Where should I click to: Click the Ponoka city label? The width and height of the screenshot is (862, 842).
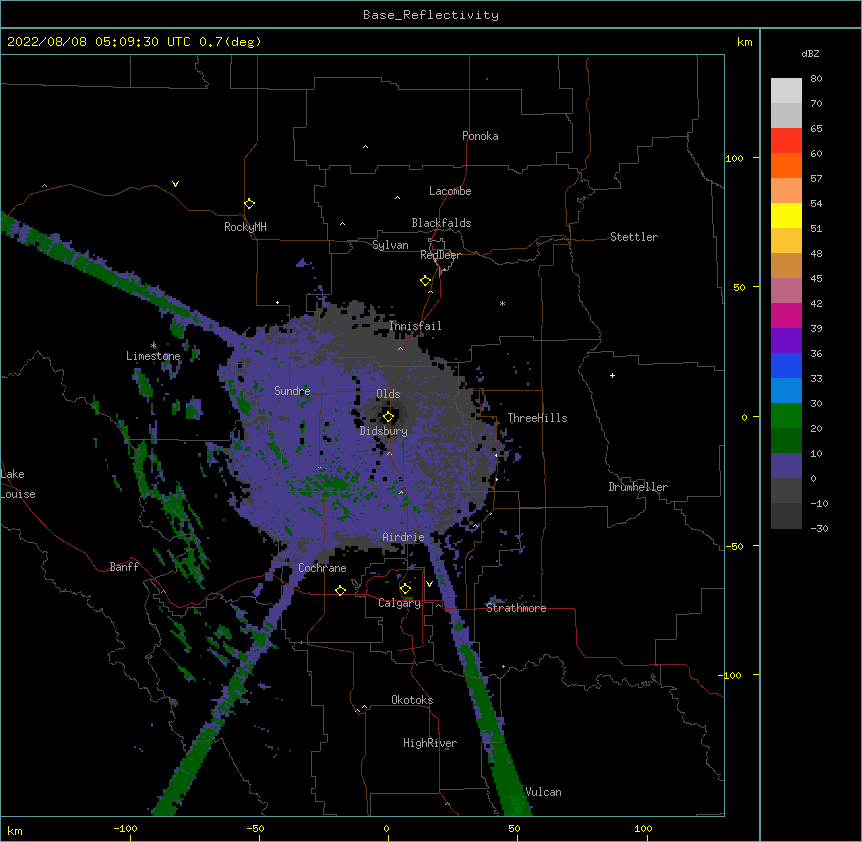pyautogui.click(x=480, y=136)
